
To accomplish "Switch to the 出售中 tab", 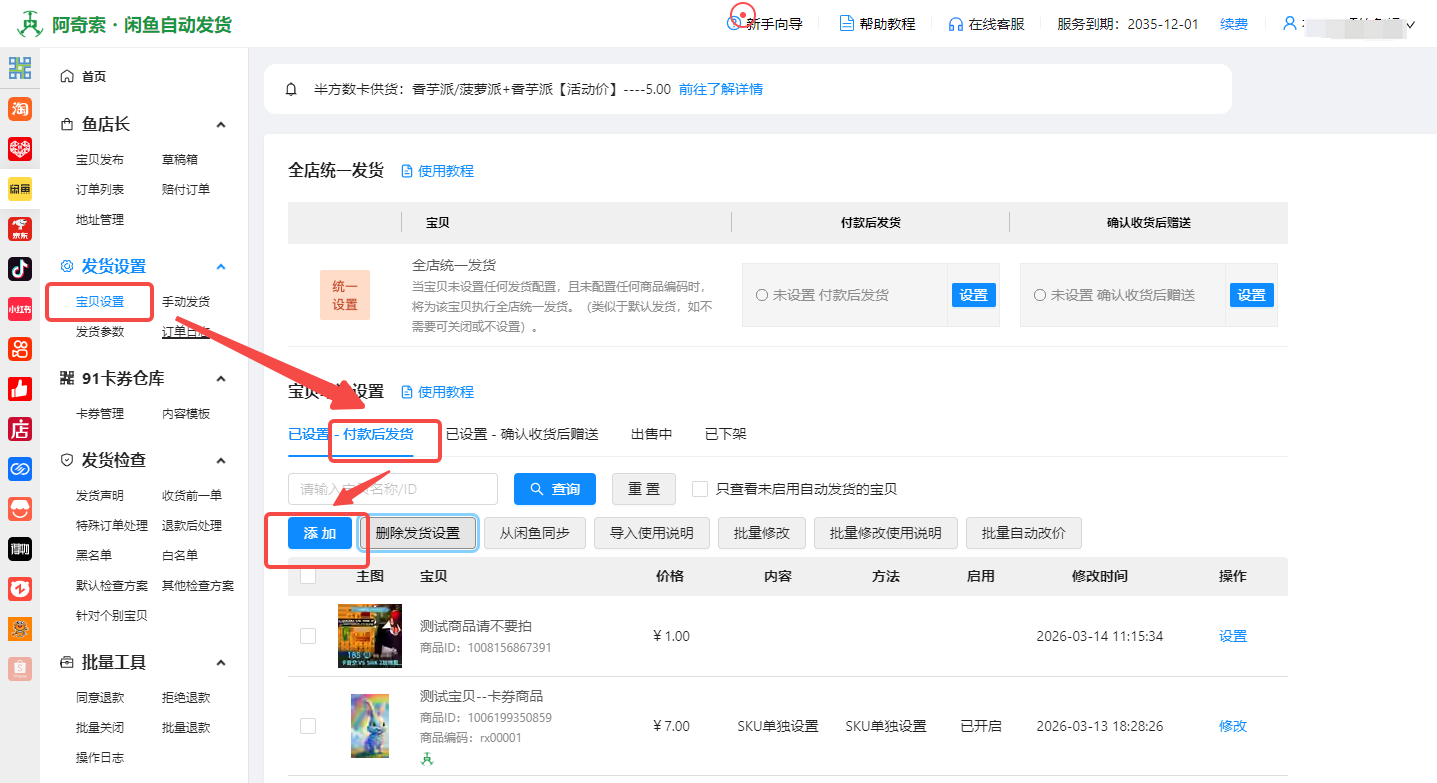I will click(x=651, y=434).
